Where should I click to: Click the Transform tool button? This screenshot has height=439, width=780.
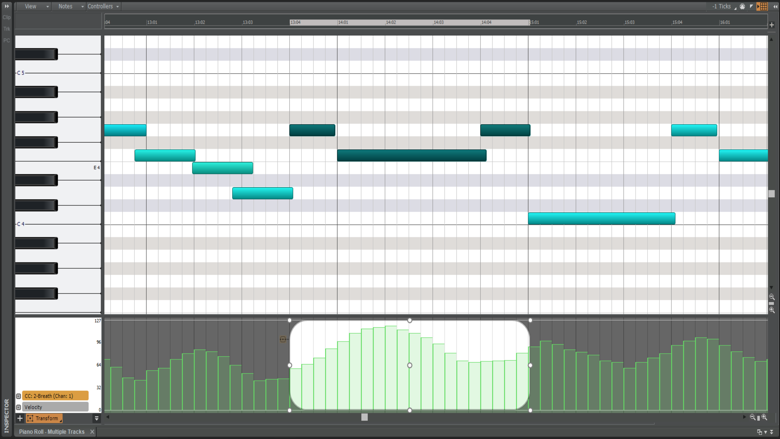44,419
